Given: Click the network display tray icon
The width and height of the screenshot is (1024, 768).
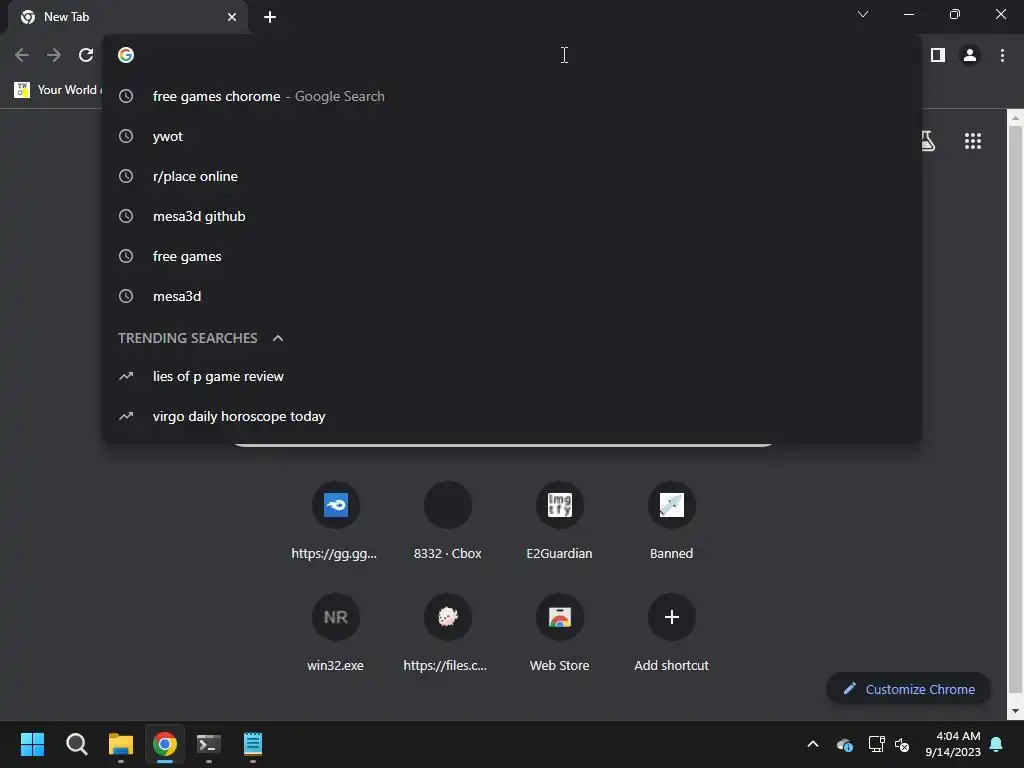Looking at the screenshot, I should point(876,744).
